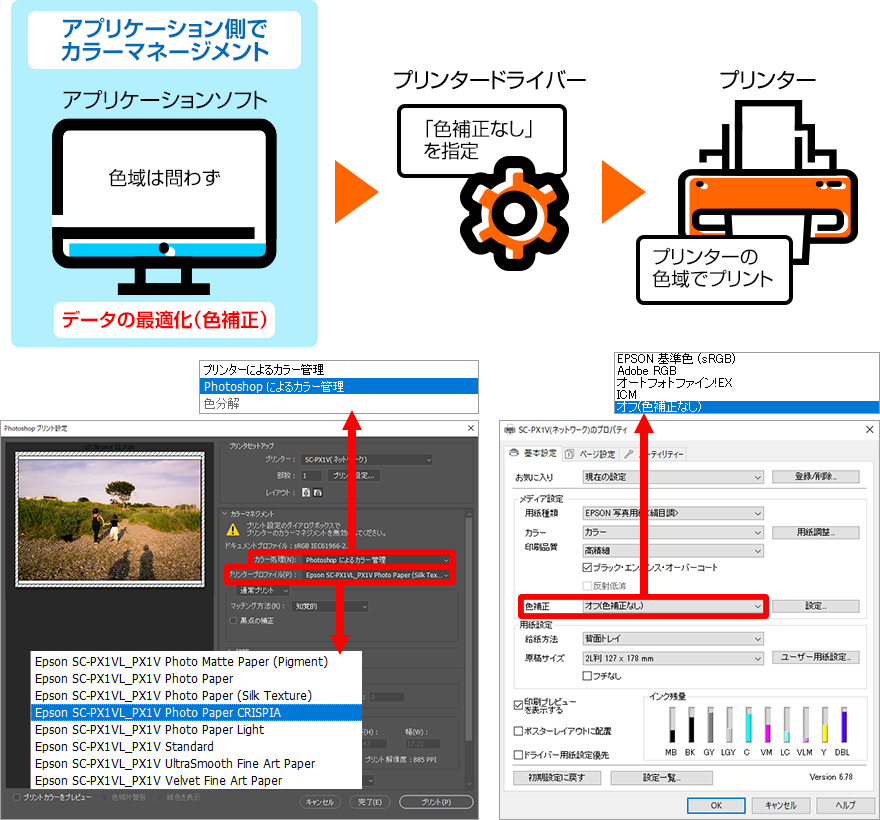This screenshot has width=880, height=820.
Task: Click the printer icon in properties title bar
Action: [x=509, y=429]
